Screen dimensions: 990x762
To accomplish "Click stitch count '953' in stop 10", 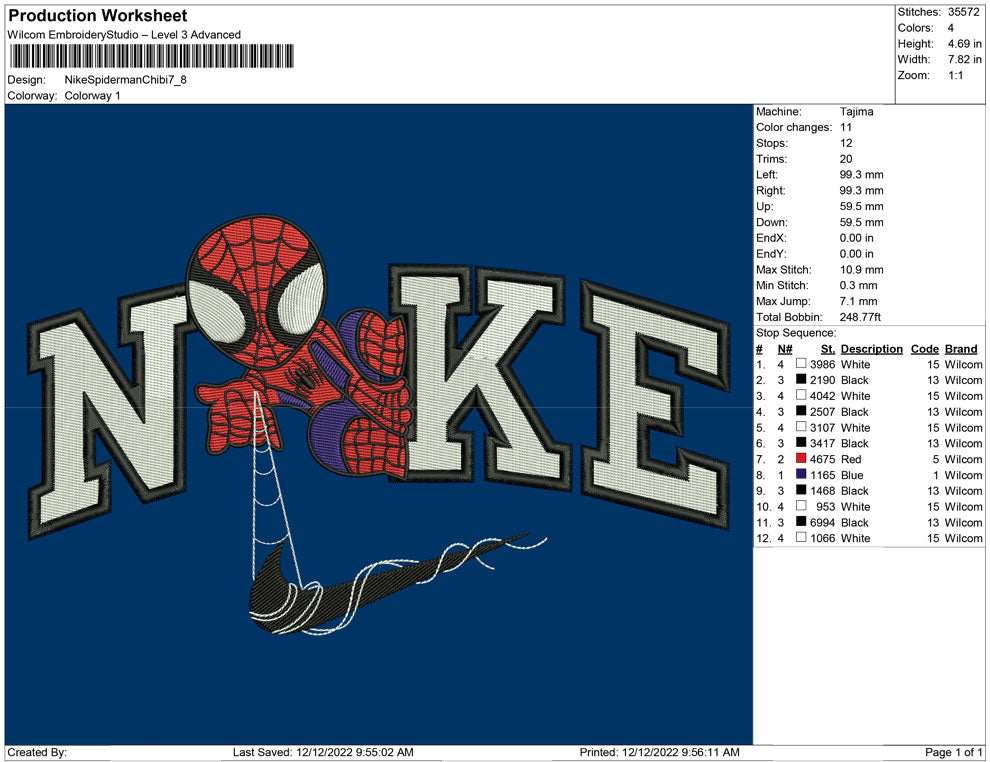I will (x=825, y=506).
